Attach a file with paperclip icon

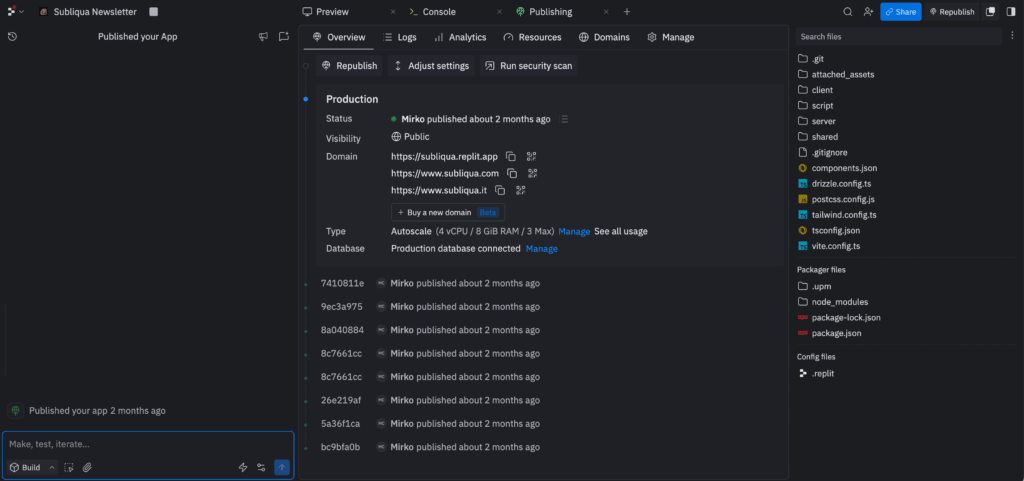(x=87, y=467)
